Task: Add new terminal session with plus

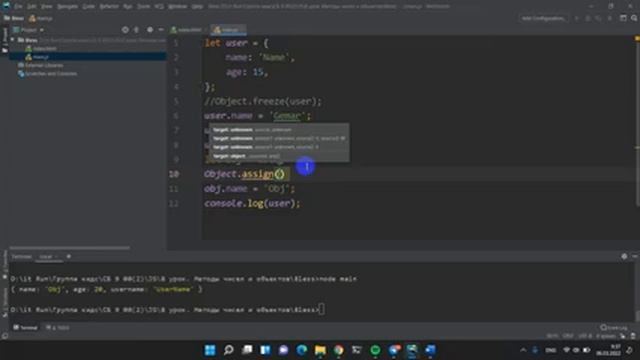Action: [69, 257]
